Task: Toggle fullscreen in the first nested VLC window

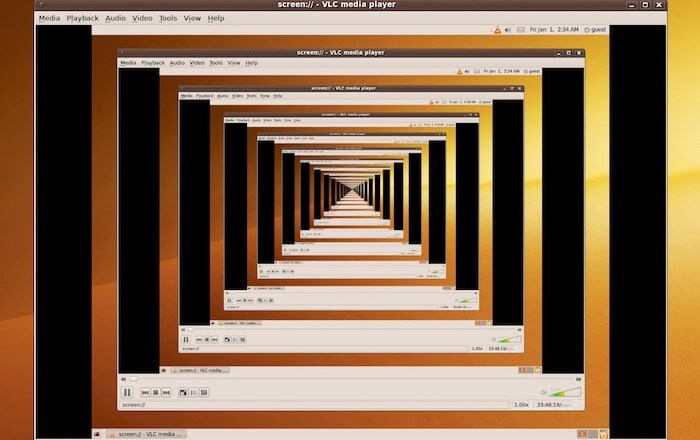Action: pos(183,392)
